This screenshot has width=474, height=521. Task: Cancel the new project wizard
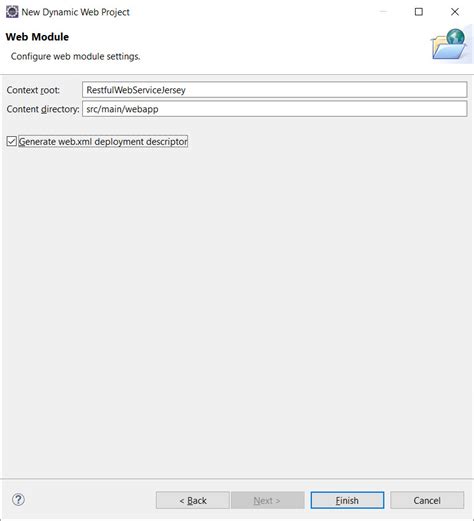pyautogui.click(x=427, y=500)
